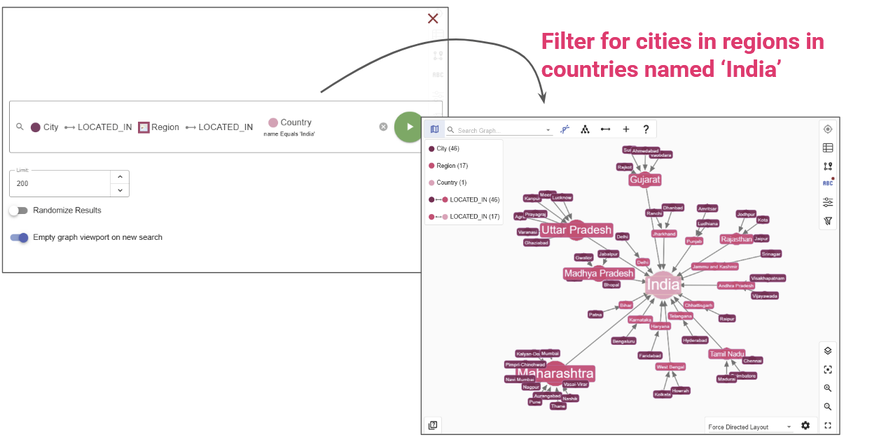Viewport: 872px width, 442px height.
Task: Toggle the map legend panel icon
Action: point(434,130)
